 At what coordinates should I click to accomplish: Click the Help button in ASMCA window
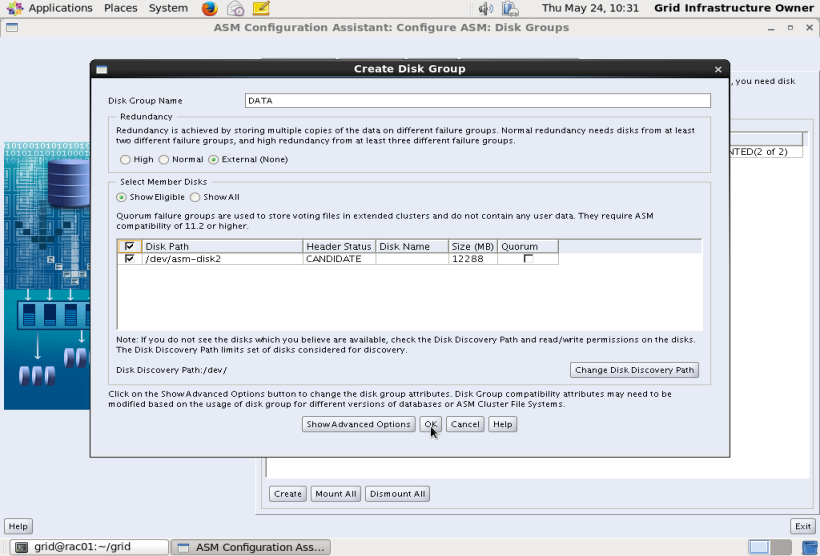[18, 526]
